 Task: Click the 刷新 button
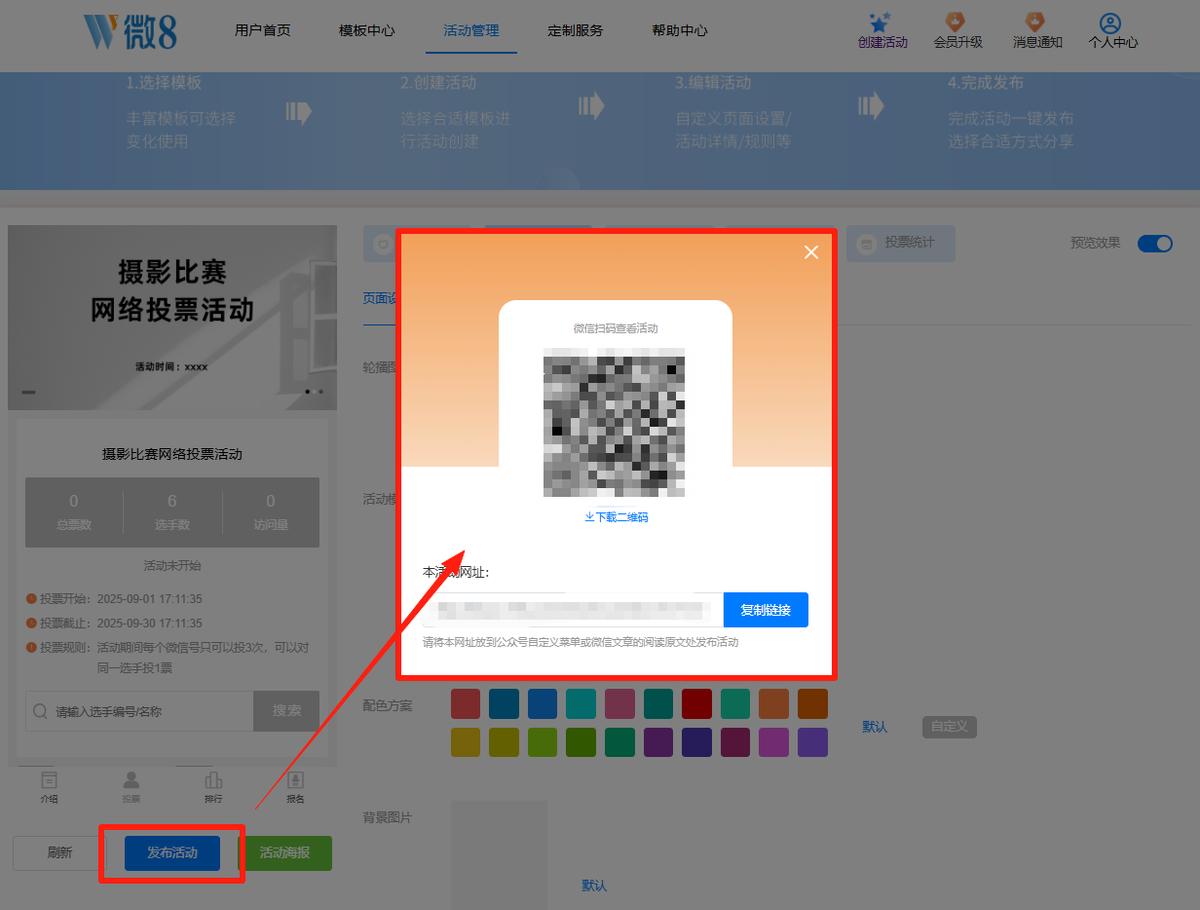59,853
